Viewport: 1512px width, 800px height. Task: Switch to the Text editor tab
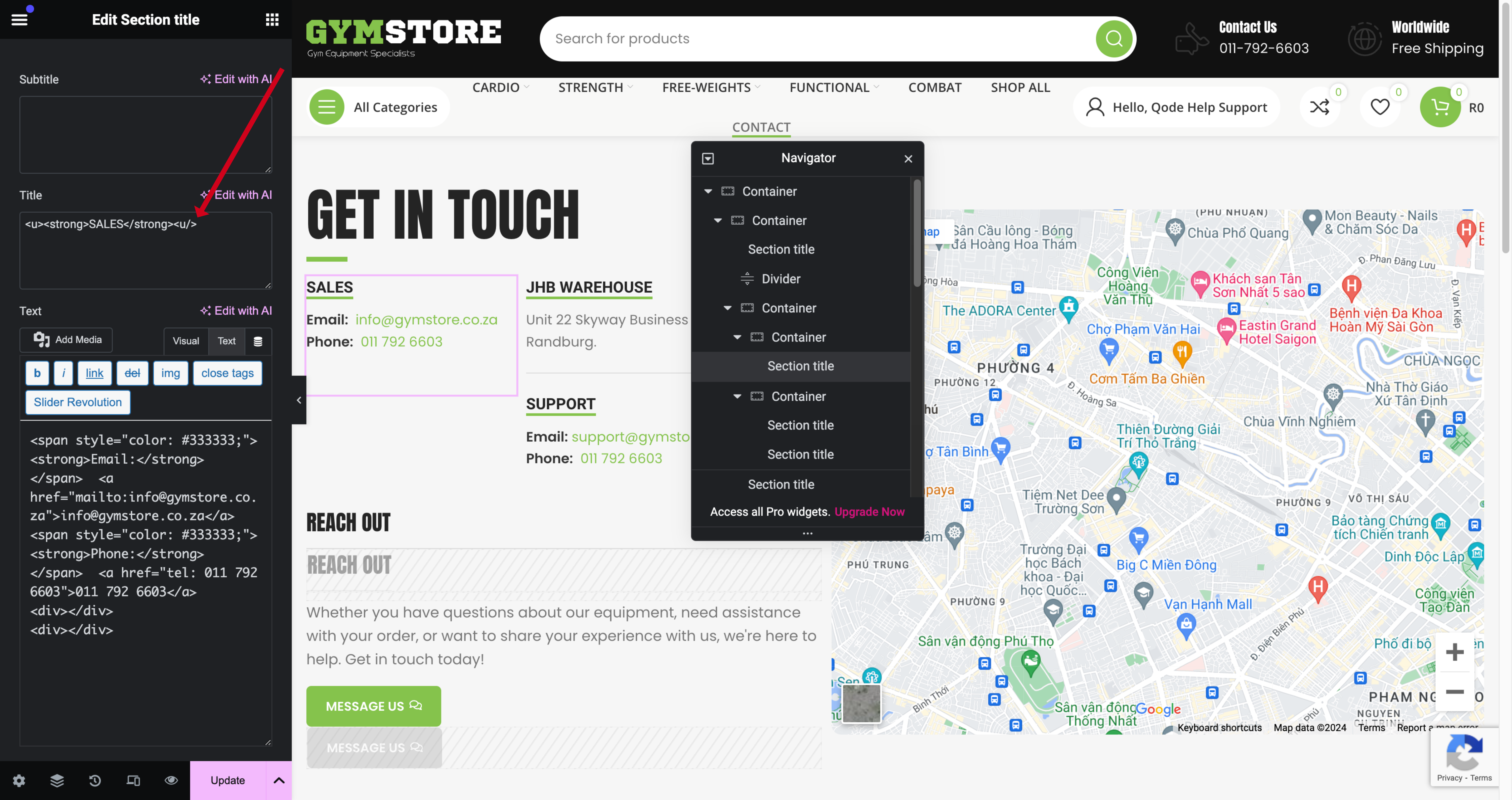coord(226,341)
